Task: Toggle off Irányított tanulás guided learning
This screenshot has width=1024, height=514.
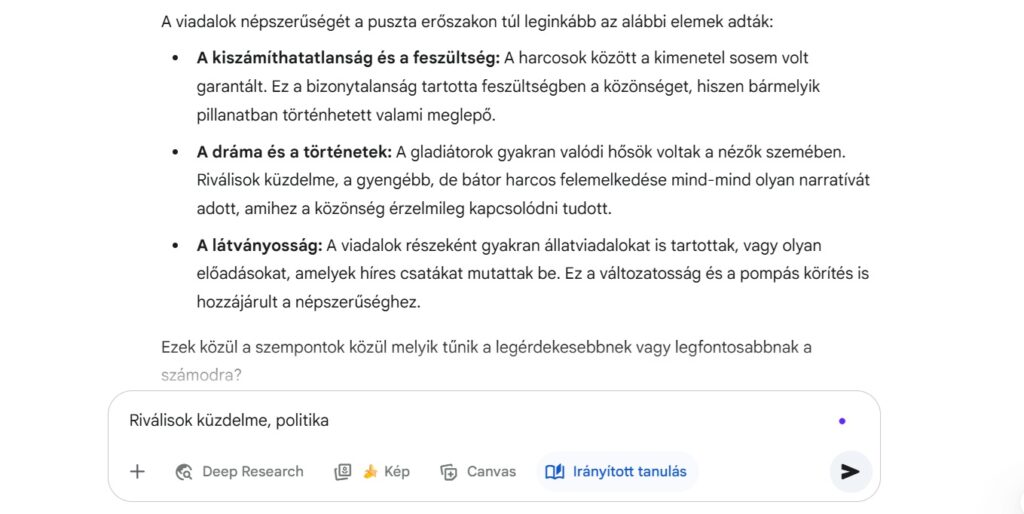Action: click(617, 472)
